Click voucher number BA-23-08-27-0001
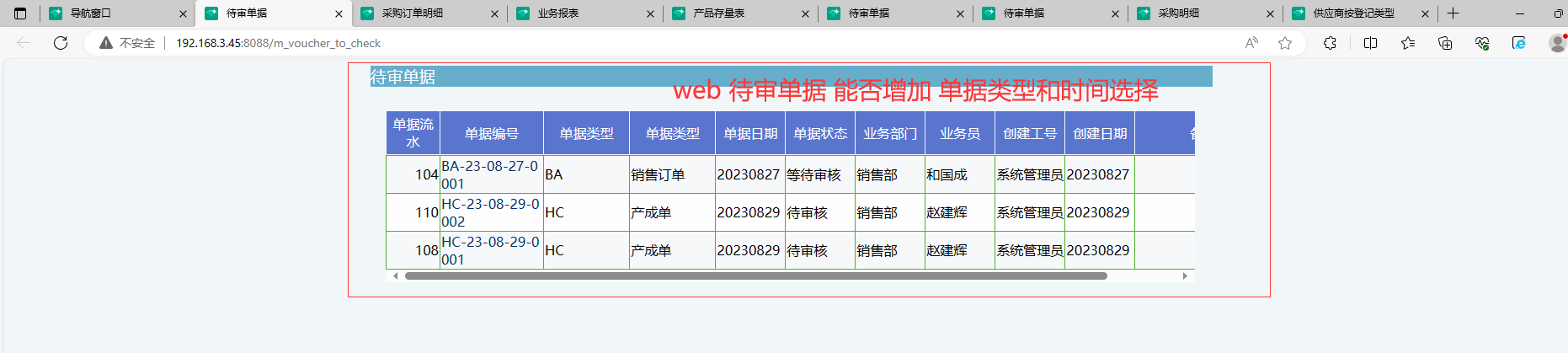The image size is (1568, 353). [490, 174]
